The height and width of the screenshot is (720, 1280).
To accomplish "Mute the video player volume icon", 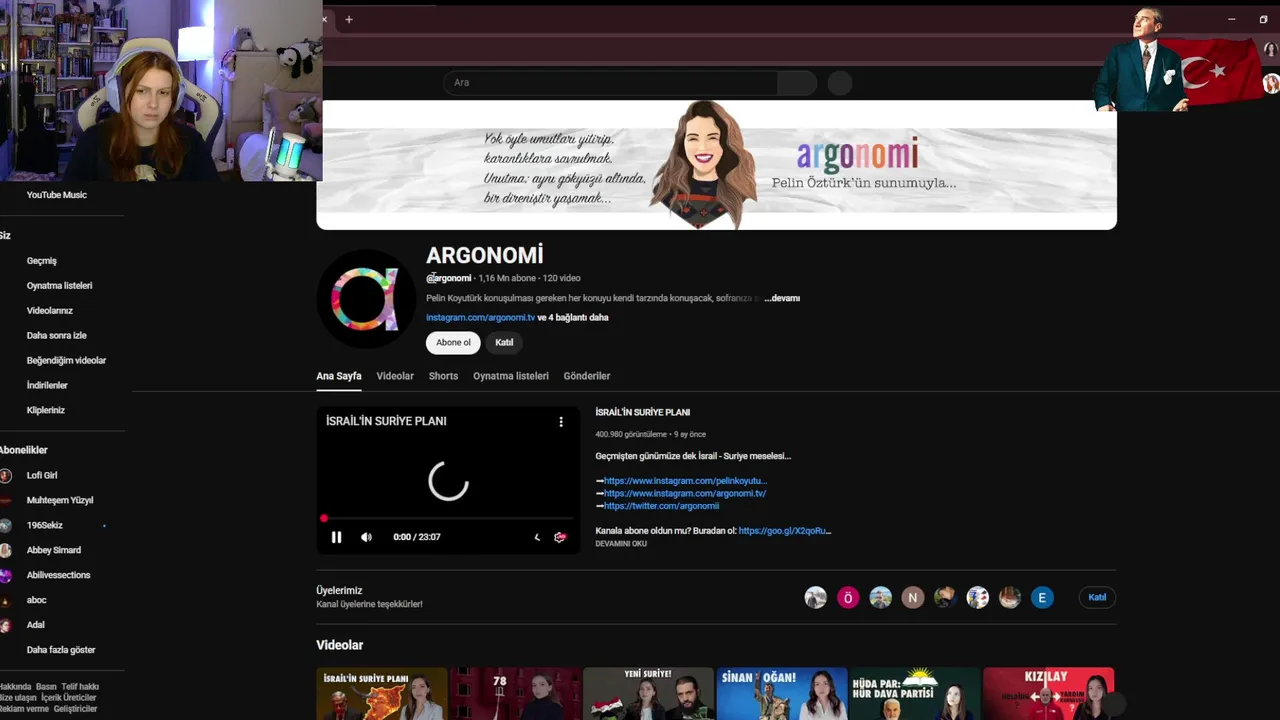I will [x=366, y=537].
